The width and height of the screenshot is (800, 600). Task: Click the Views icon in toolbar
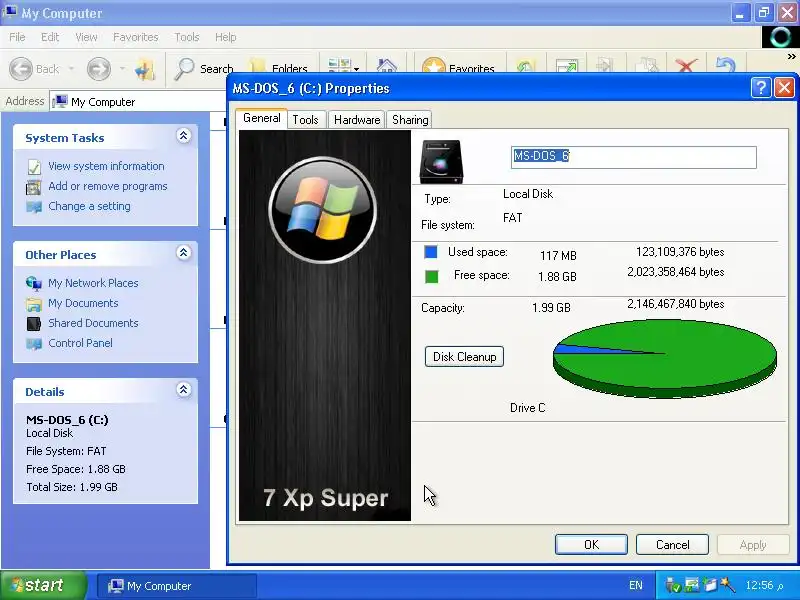tap(339, 66)
